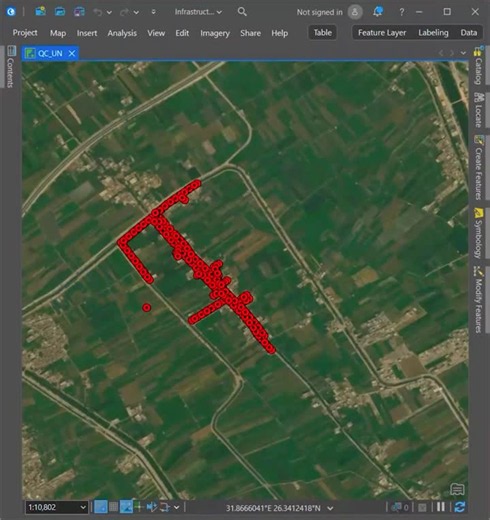Click the coordinate readout 31.8666041°E 26.3412418°N
490x520 pixels.
pos(273,508)
